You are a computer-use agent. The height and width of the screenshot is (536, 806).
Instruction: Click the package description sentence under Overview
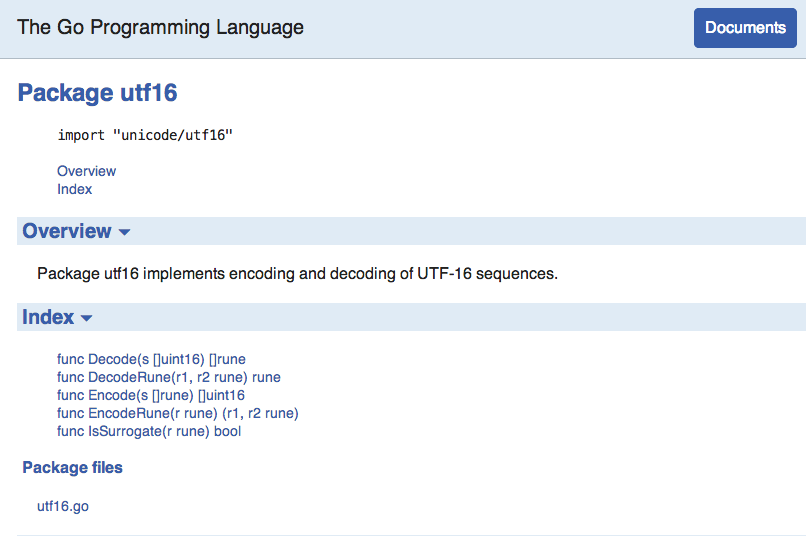pos(297,273)
